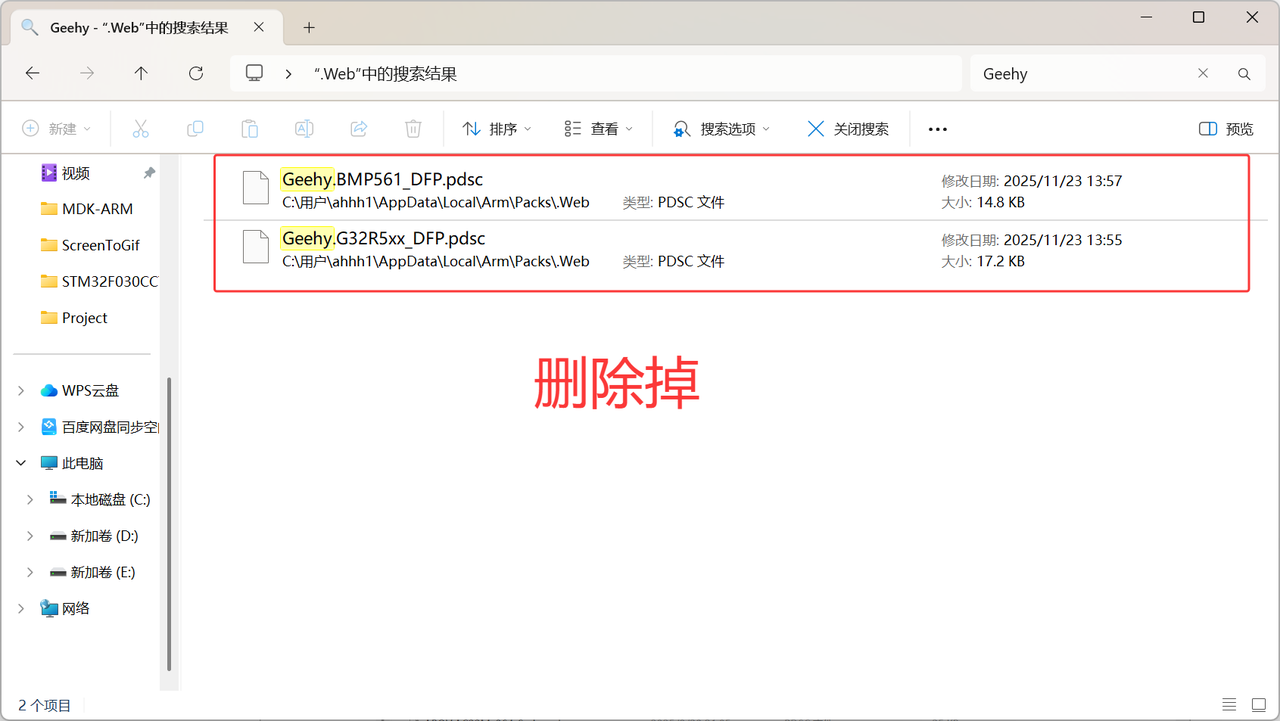
Task: Switch to large icons view in status bar
Action: coord(1258,705)
